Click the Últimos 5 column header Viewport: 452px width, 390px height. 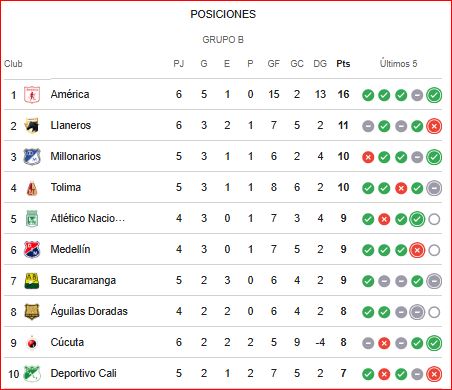[x=398, y=63]
